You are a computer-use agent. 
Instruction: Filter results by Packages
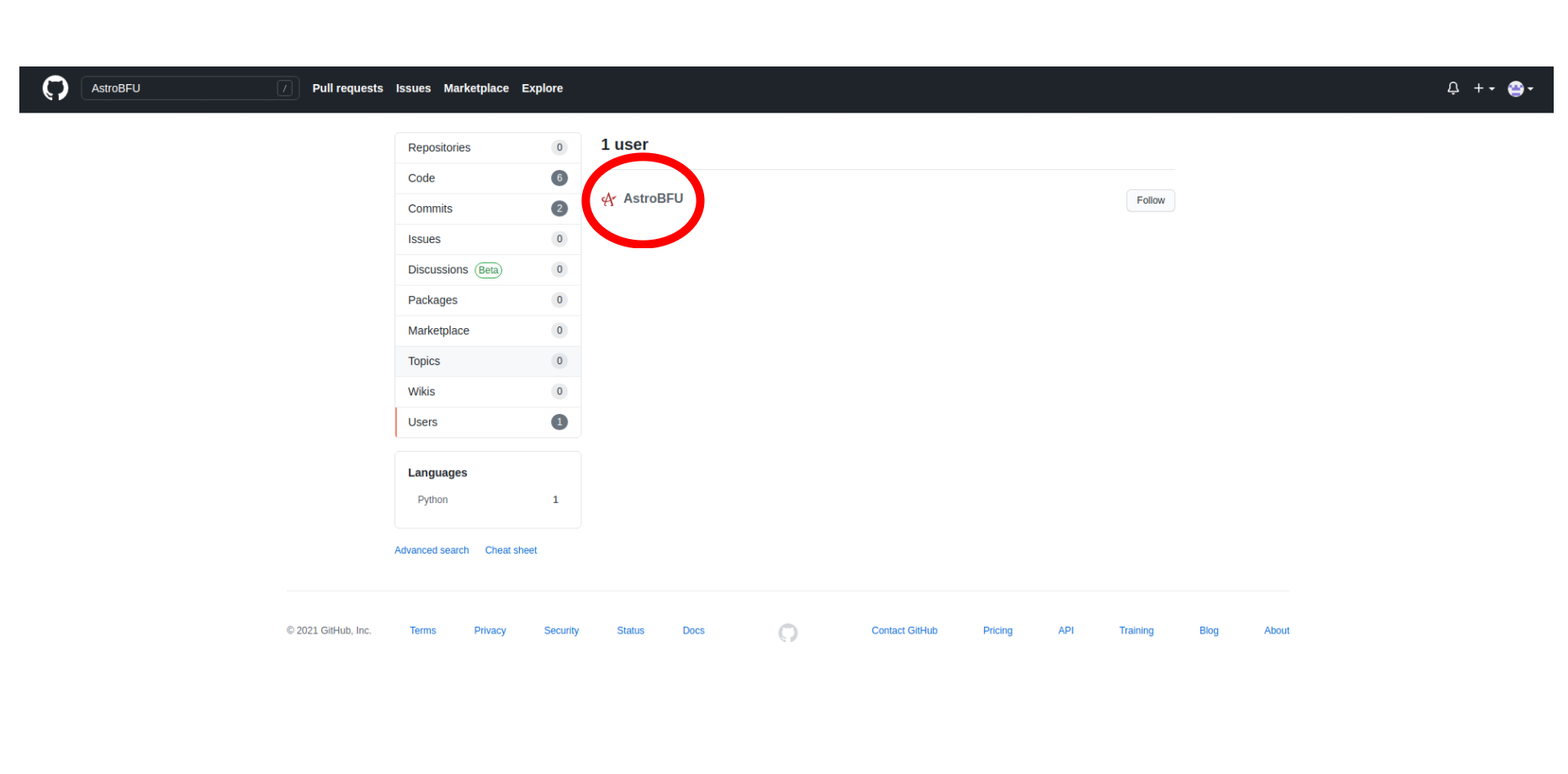tap(488, 300)
